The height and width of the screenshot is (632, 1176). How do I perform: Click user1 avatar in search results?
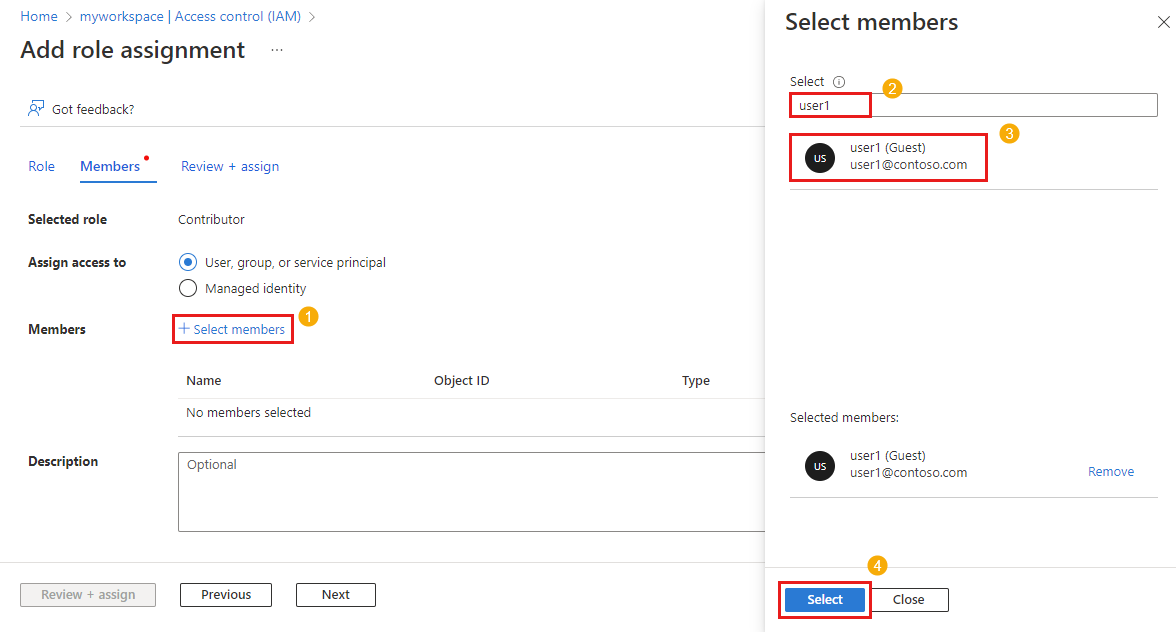820,157
